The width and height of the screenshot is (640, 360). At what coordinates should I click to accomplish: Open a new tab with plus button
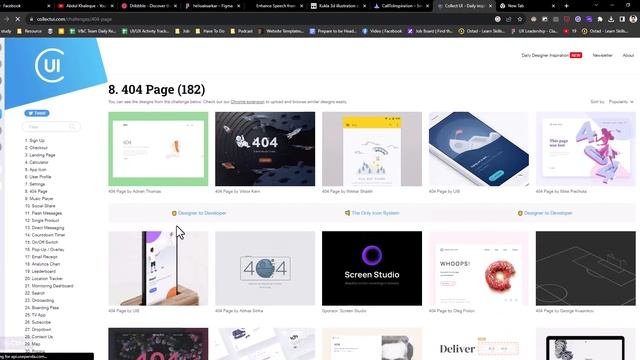(x=566, y=6)
